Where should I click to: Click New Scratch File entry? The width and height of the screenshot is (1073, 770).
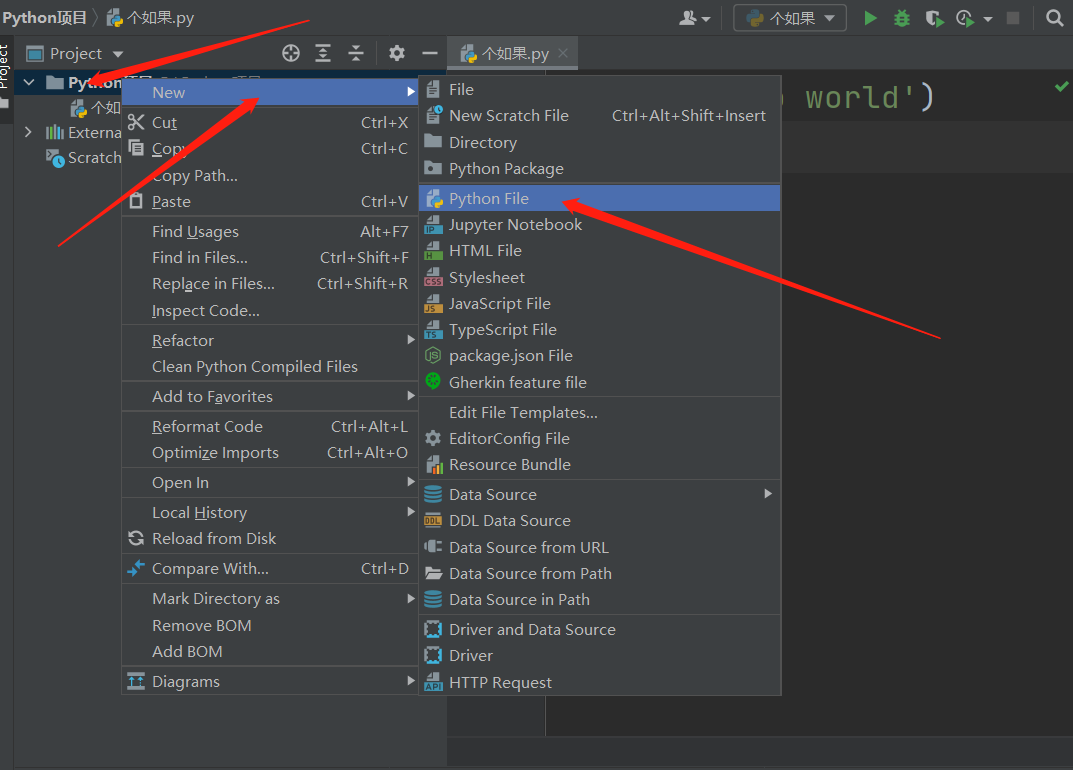click(x=599, y=116)
